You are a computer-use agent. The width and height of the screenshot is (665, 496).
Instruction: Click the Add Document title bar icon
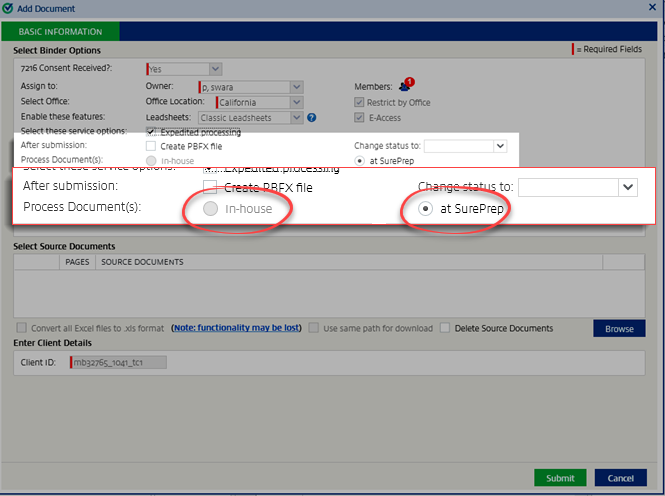pos(9,8)
